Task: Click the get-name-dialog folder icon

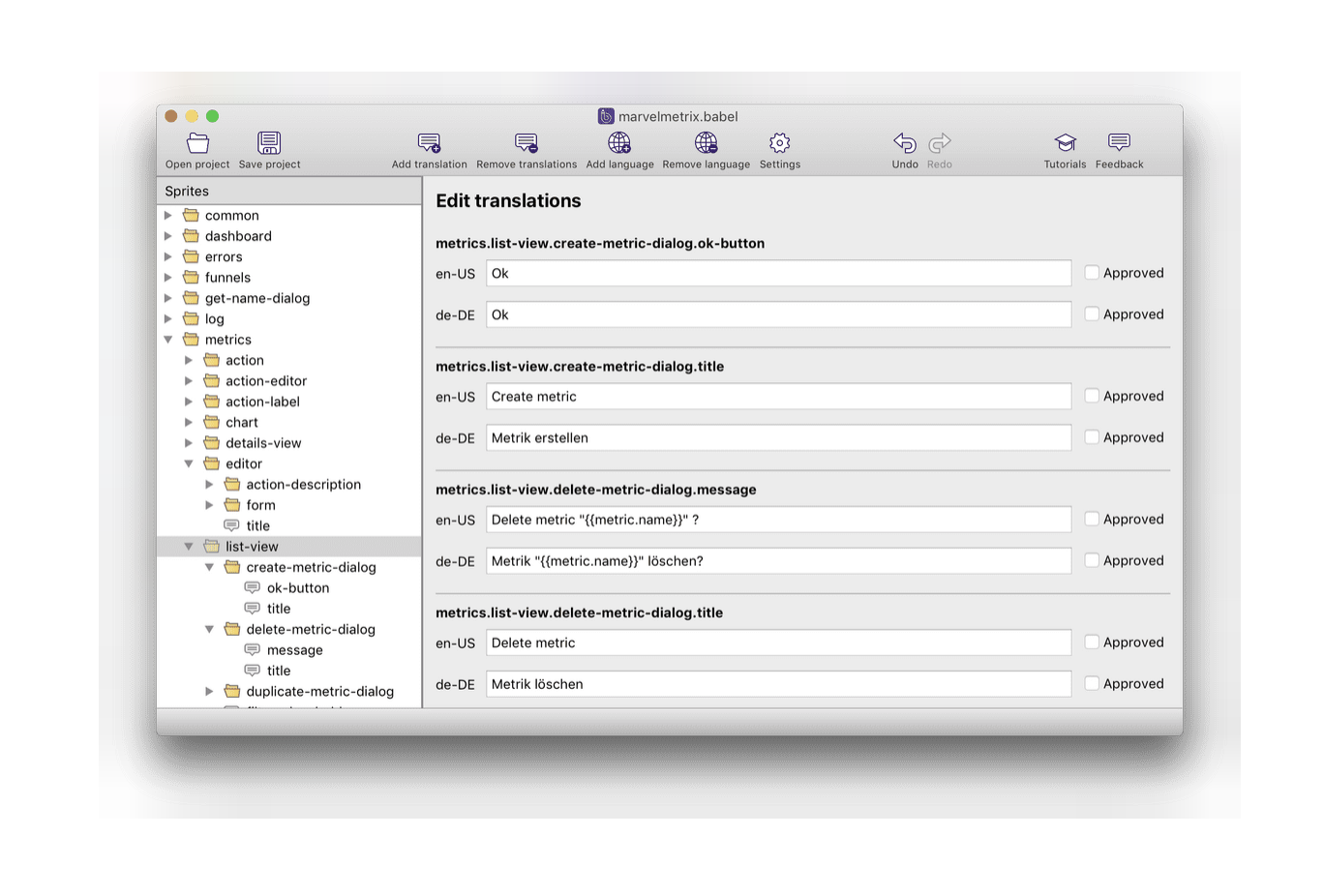Action: pos(192,298)
